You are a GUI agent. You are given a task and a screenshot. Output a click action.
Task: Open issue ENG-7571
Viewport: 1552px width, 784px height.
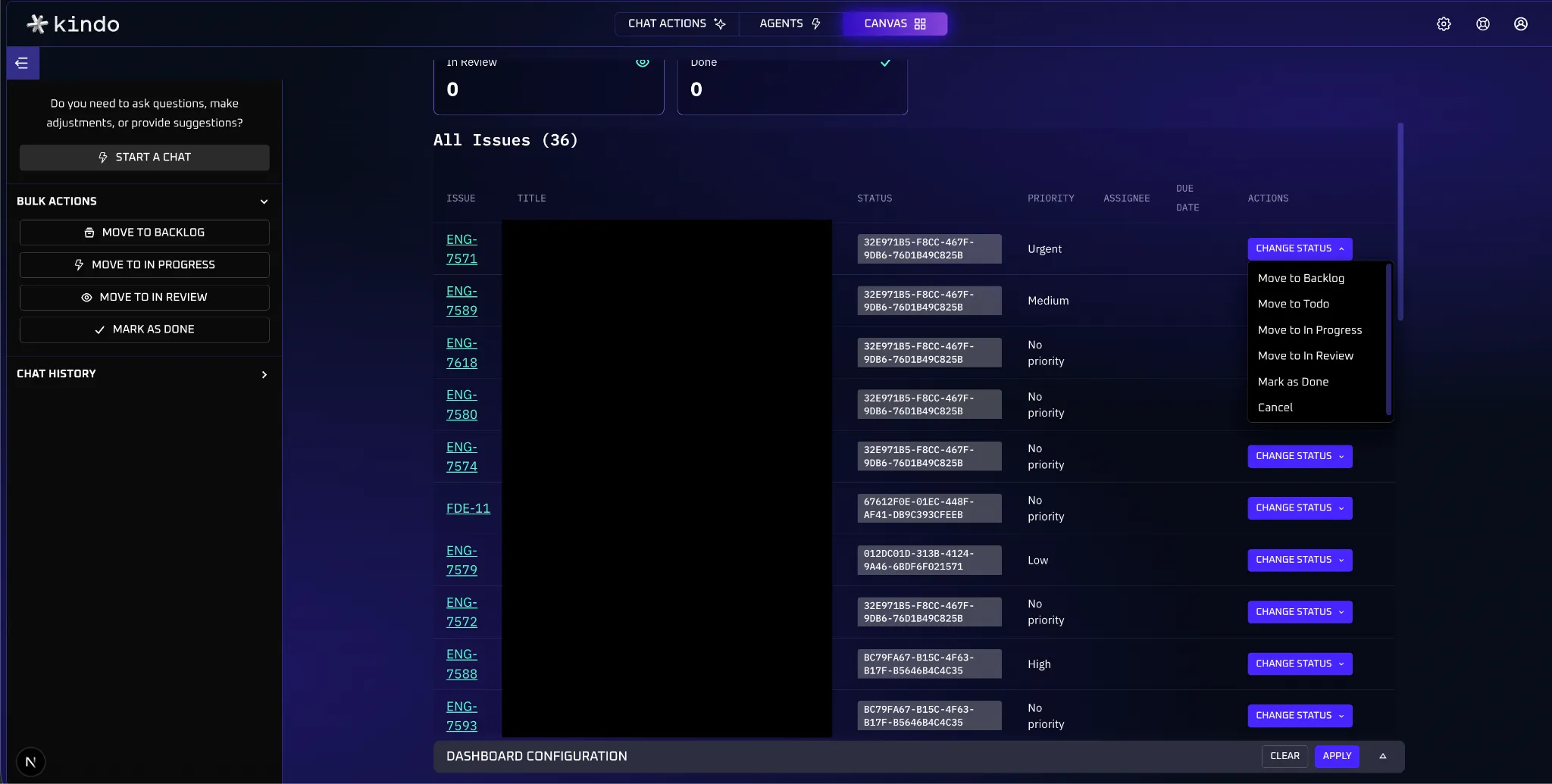[462, 248]
